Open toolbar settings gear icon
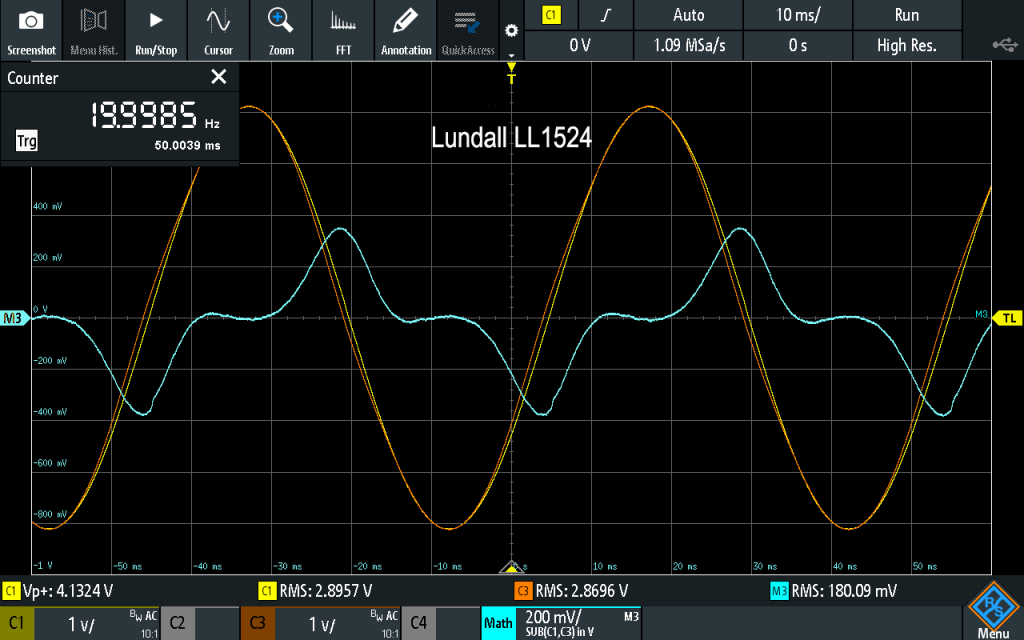Viewport: 1024px width, 640px height. click(x=512, y=30)
